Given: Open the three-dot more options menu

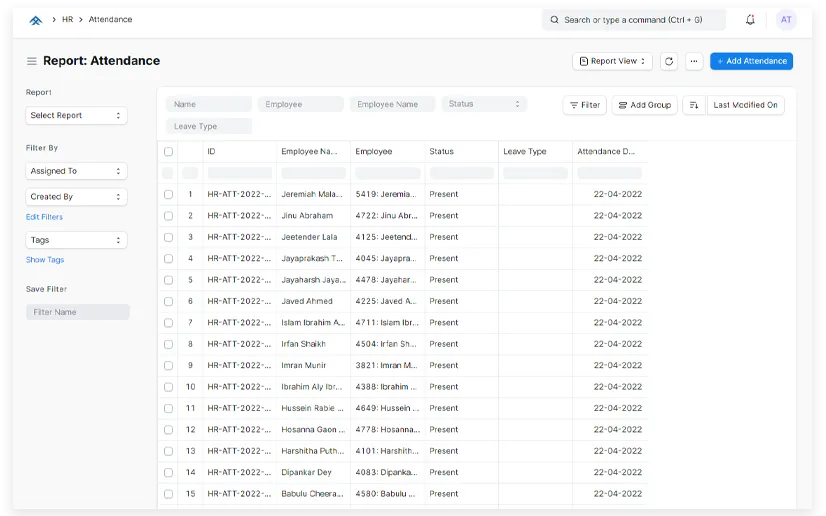Looking at the screenshot, I should (694, 61).
